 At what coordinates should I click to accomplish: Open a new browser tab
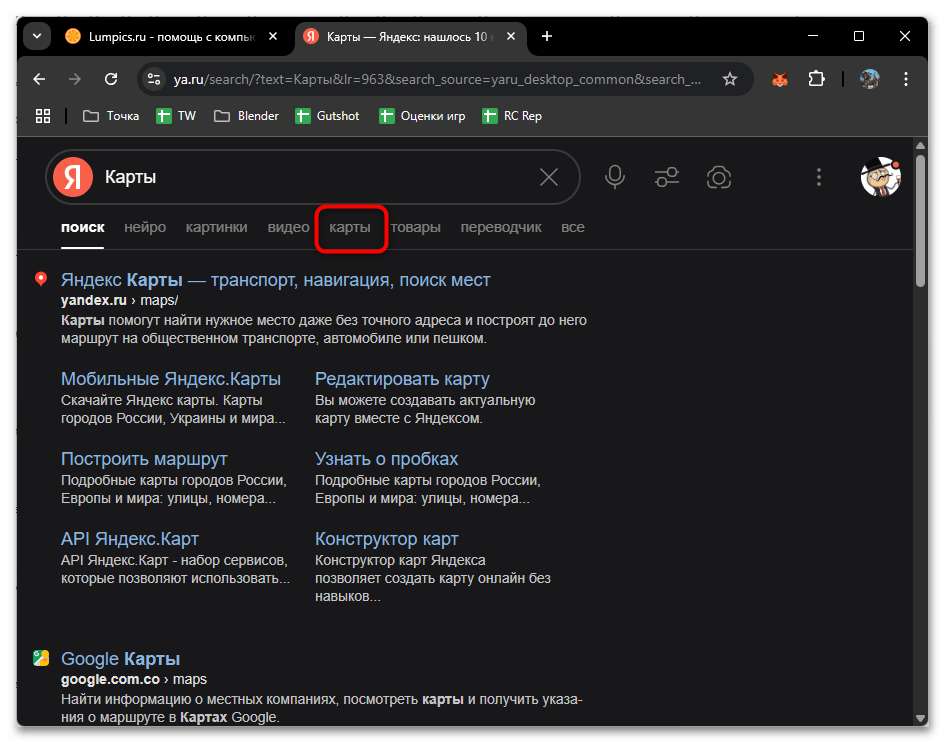[547, 36]
